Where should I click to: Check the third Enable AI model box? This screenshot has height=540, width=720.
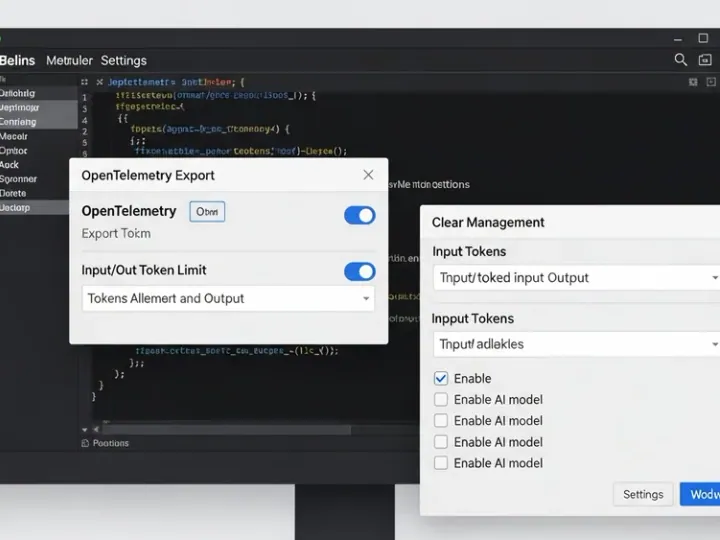click(x=441, y=442)
